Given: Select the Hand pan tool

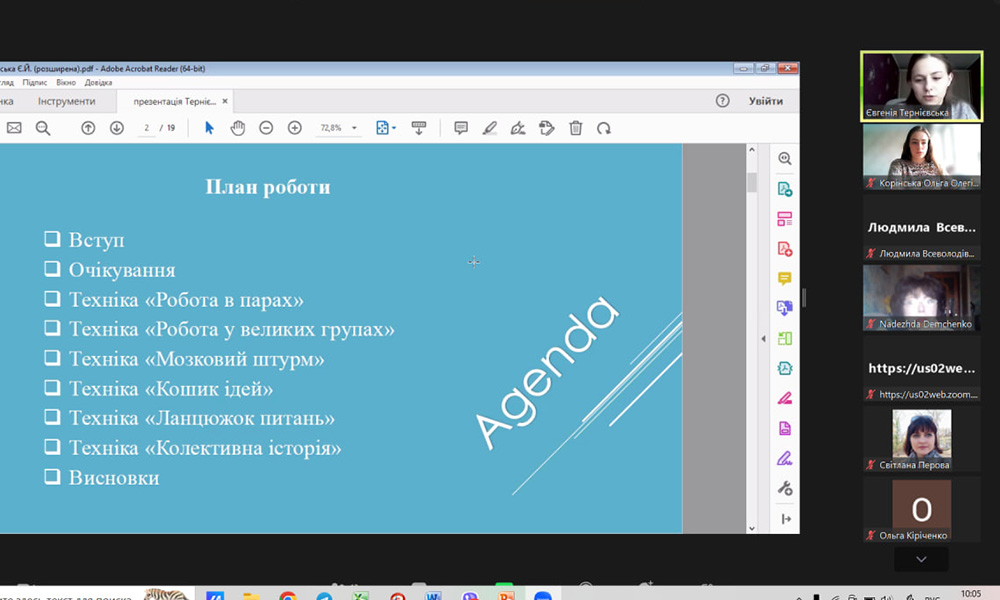Looking at the screenshot, I should [x=237, y=128].
